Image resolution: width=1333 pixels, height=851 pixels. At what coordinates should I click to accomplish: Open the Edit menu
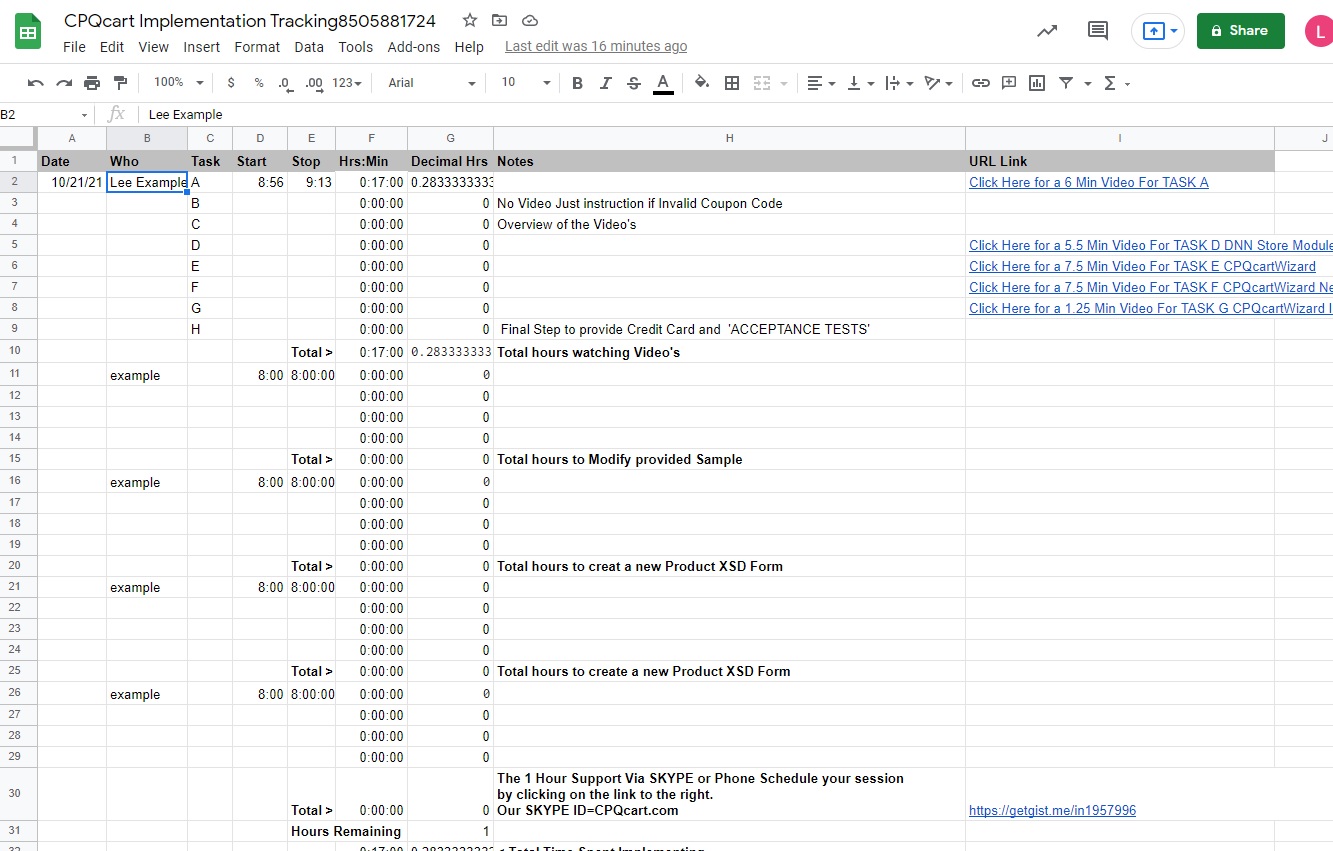tap(112, 47)
